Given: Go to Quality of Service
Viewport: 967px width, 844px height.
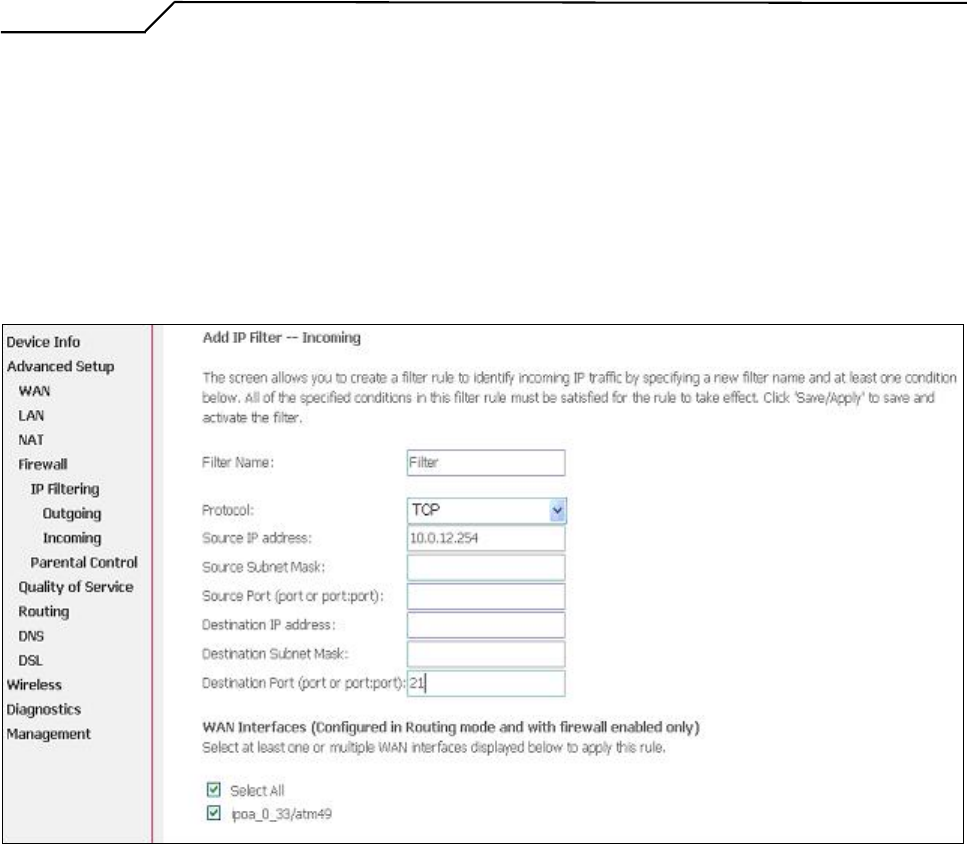Looking at the screenshot, I should coord(76,587).
